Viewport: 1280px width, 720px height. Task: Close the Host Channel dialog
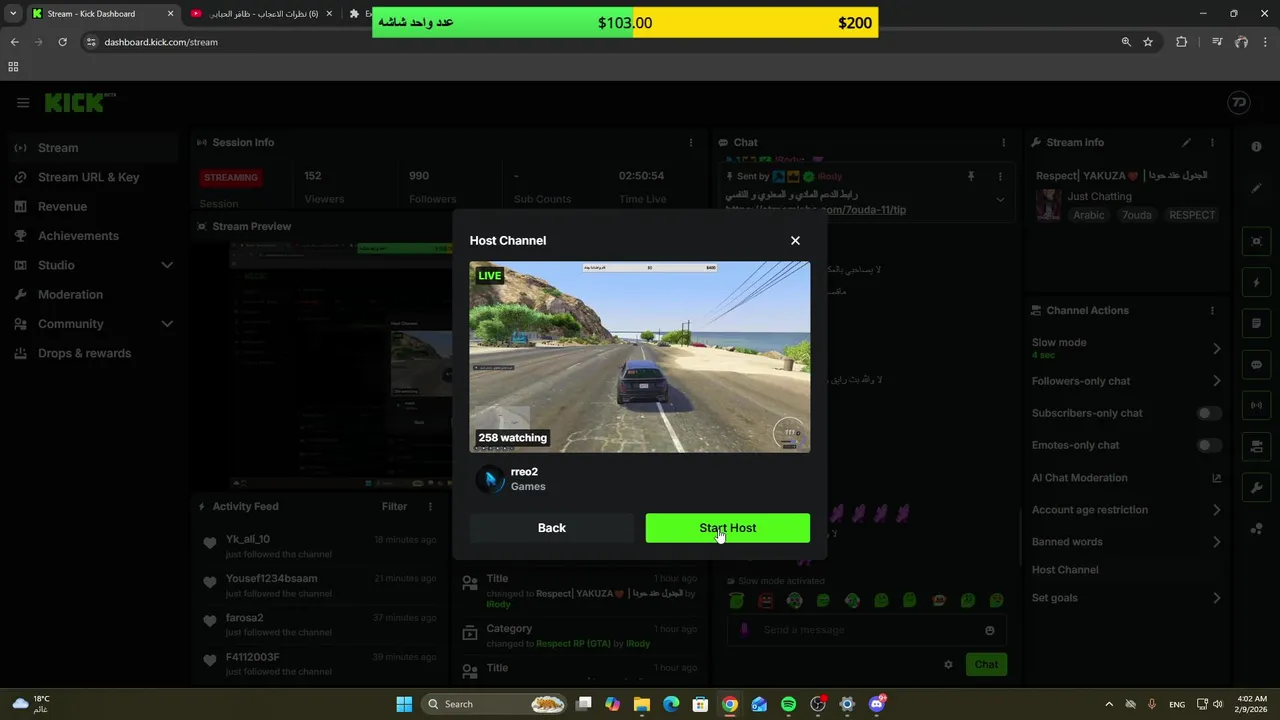[x=795, y=240]
